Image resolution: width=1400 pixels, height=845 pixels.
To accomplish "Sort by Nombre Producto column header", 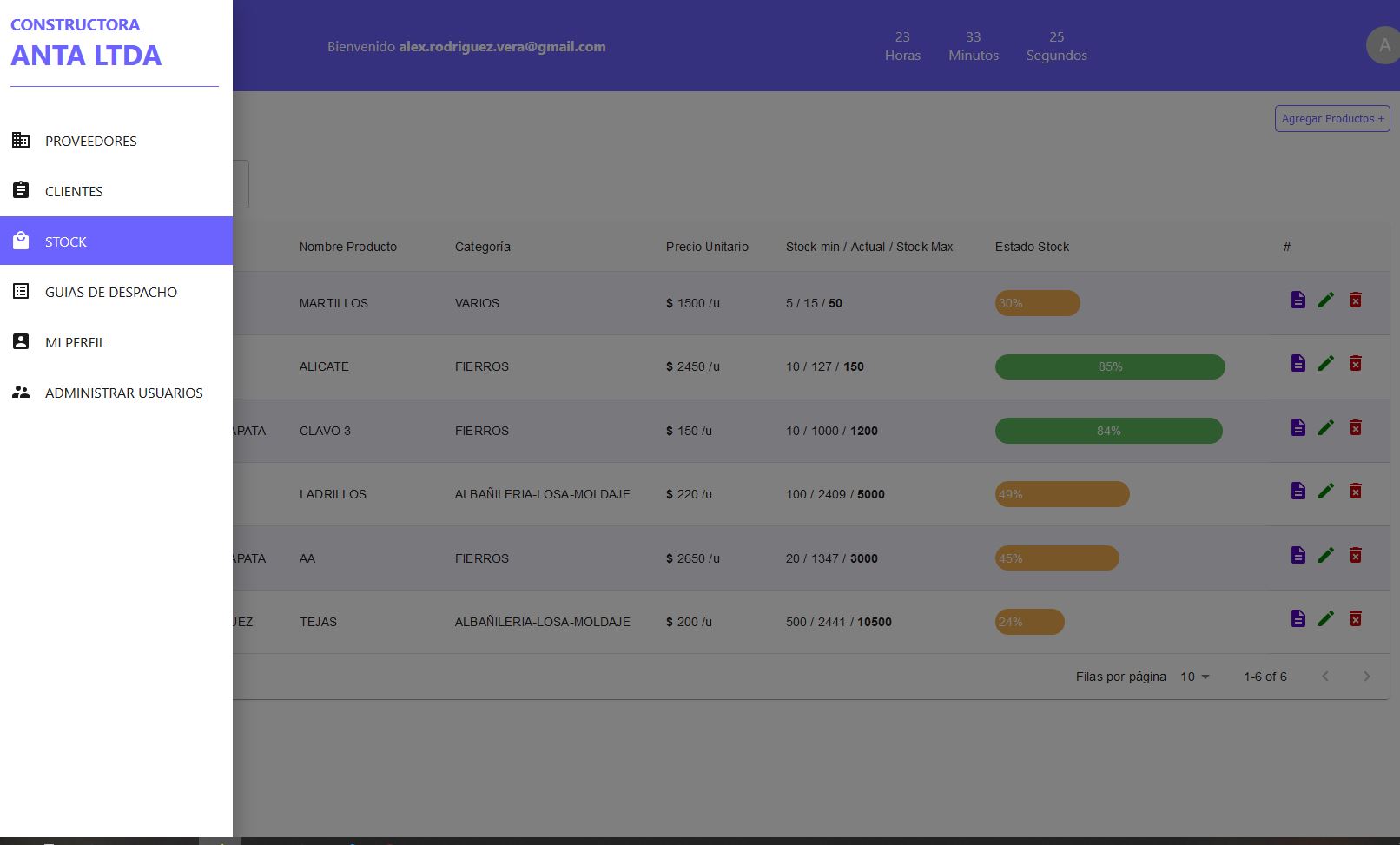I will (348, 247).
